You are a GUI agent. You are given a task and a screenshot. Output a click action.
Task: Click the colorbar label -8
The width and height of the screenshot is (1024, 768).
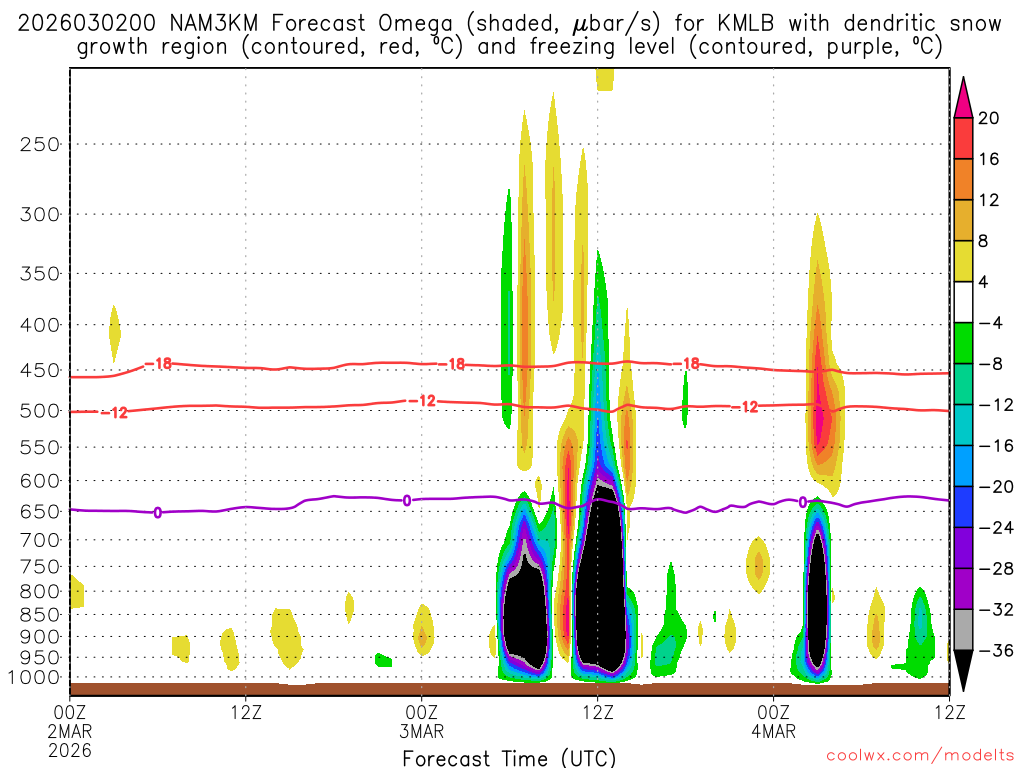(x=991, y=364)
